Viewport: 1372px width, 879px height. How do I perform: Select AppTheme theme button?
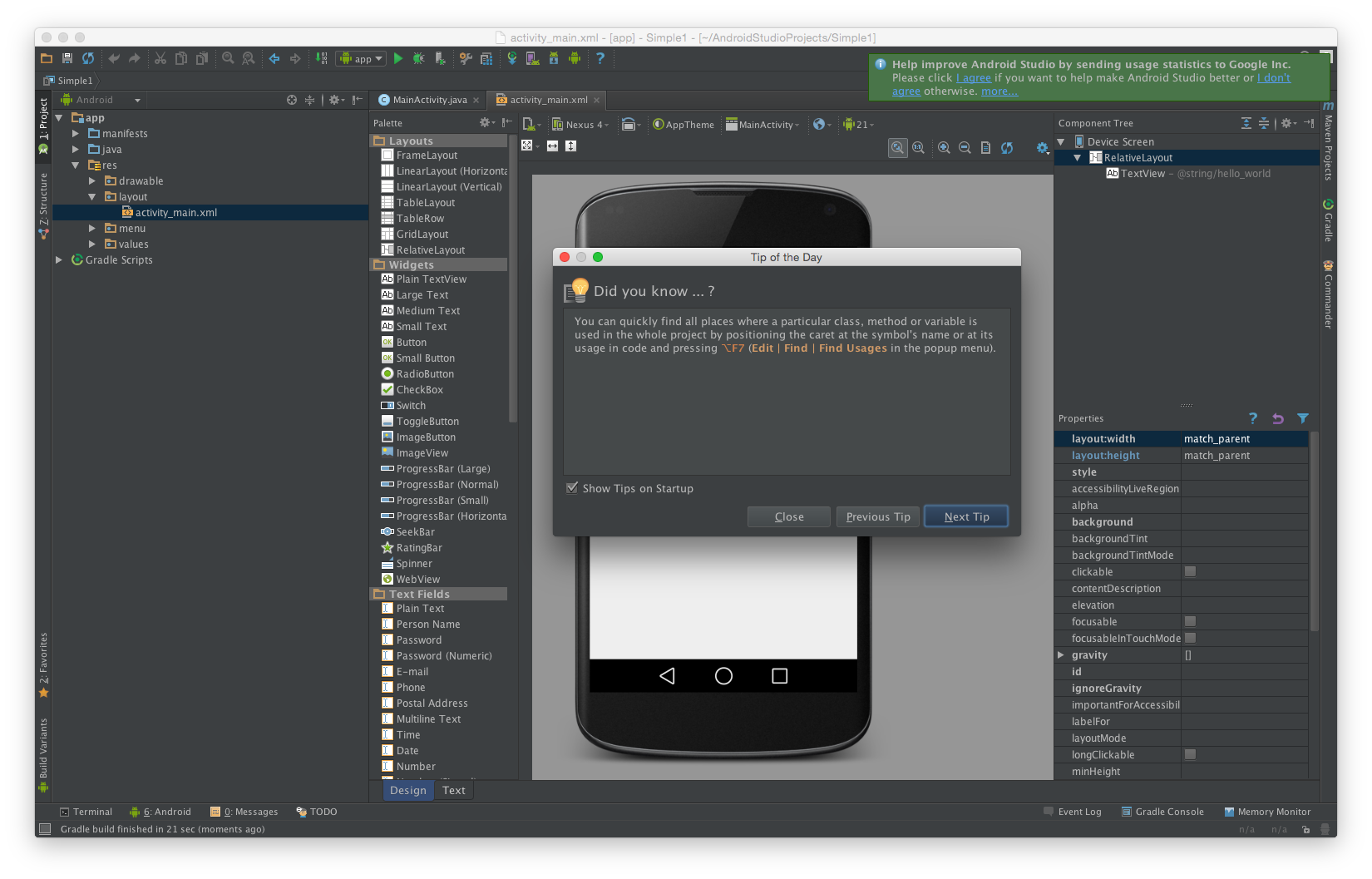click(x=684, y=125)
